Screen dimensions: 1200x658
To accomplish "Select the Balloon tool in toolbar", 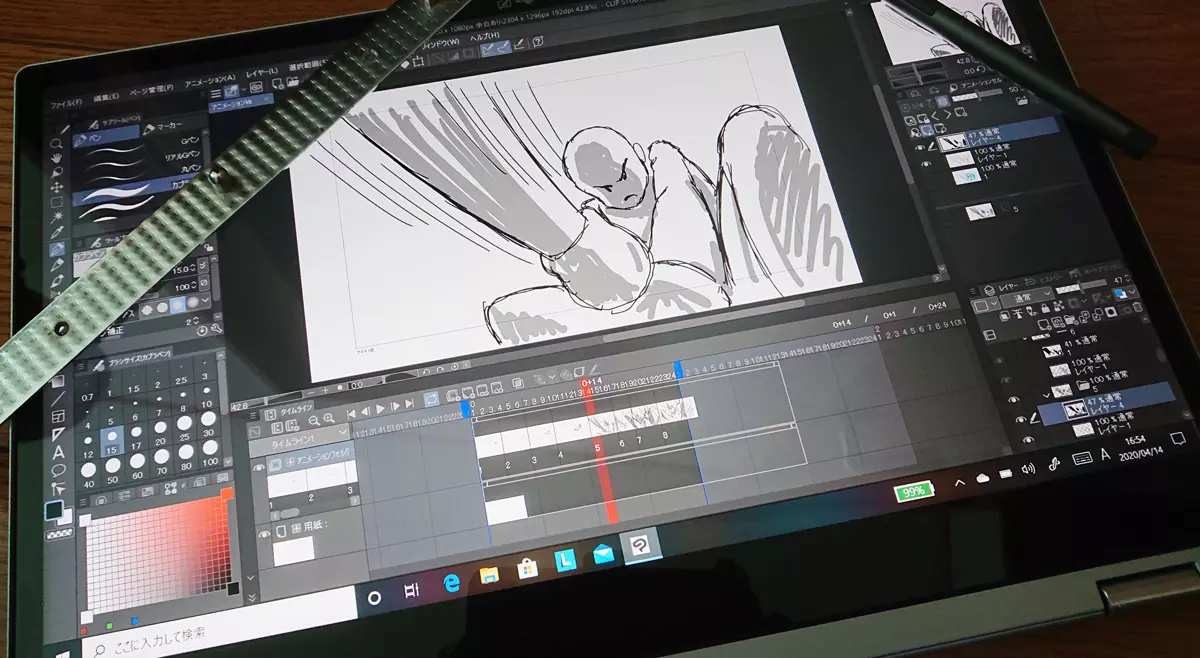I will (58, 470).
